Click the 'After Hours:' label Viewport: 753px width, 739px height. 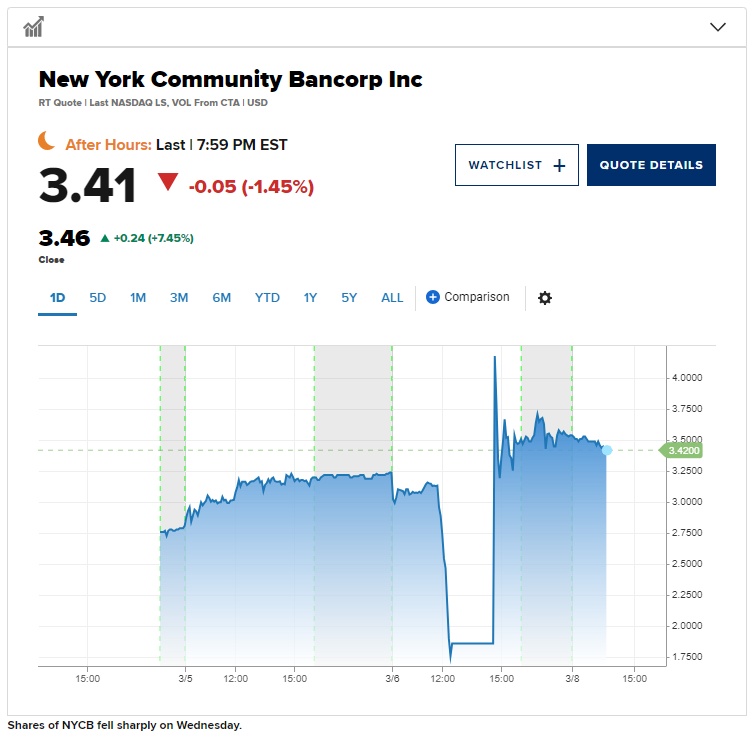[x=109, y=145]
